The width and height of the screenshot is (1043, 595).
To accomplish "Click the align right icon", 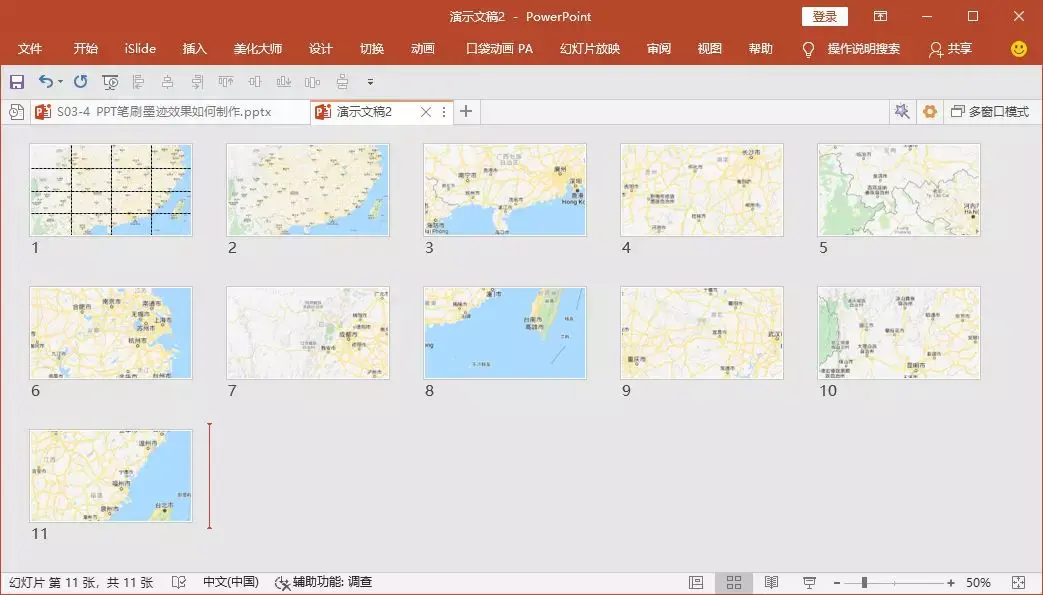I will coord(197,82).
